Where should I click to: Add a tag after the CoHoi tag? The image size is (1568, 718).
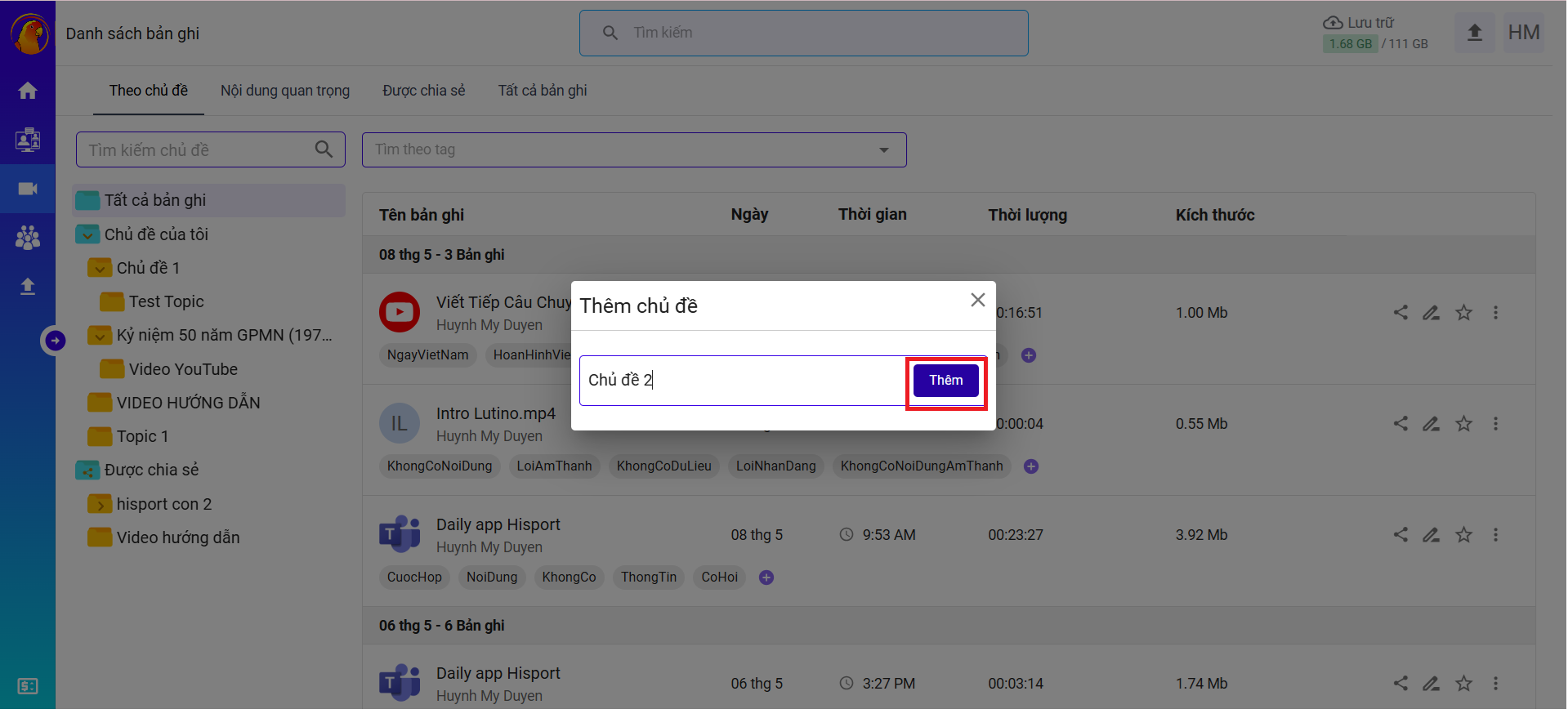click(766, 578)
